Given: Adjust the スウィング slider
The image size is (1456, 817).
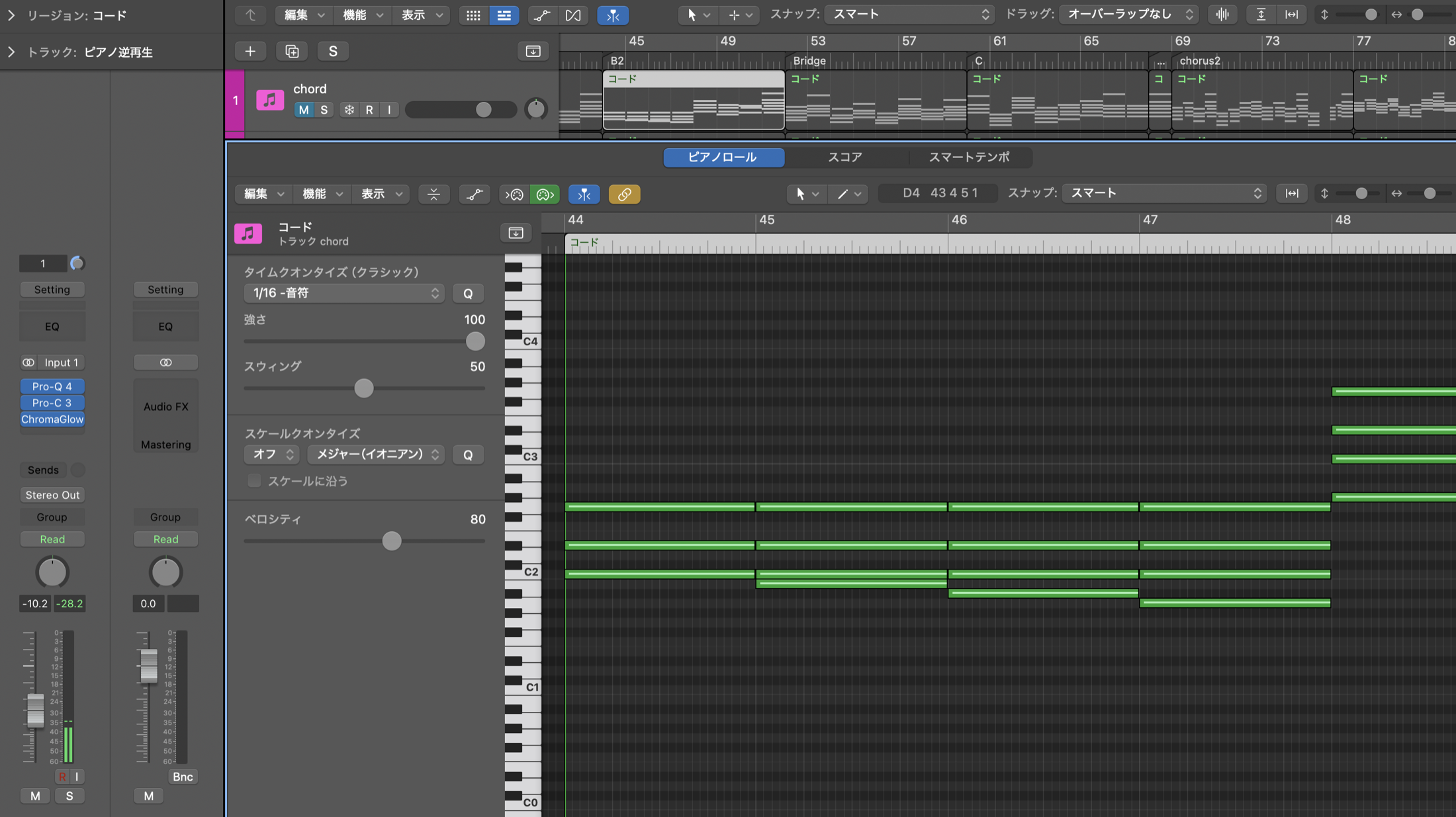Looking at the screenshot, I should (364, 388).
